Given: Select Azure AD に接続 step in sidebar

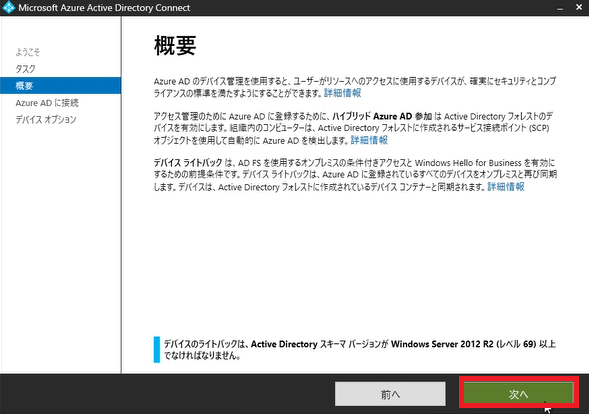Looking at the screenshot, I should click(x=47, y=103).
